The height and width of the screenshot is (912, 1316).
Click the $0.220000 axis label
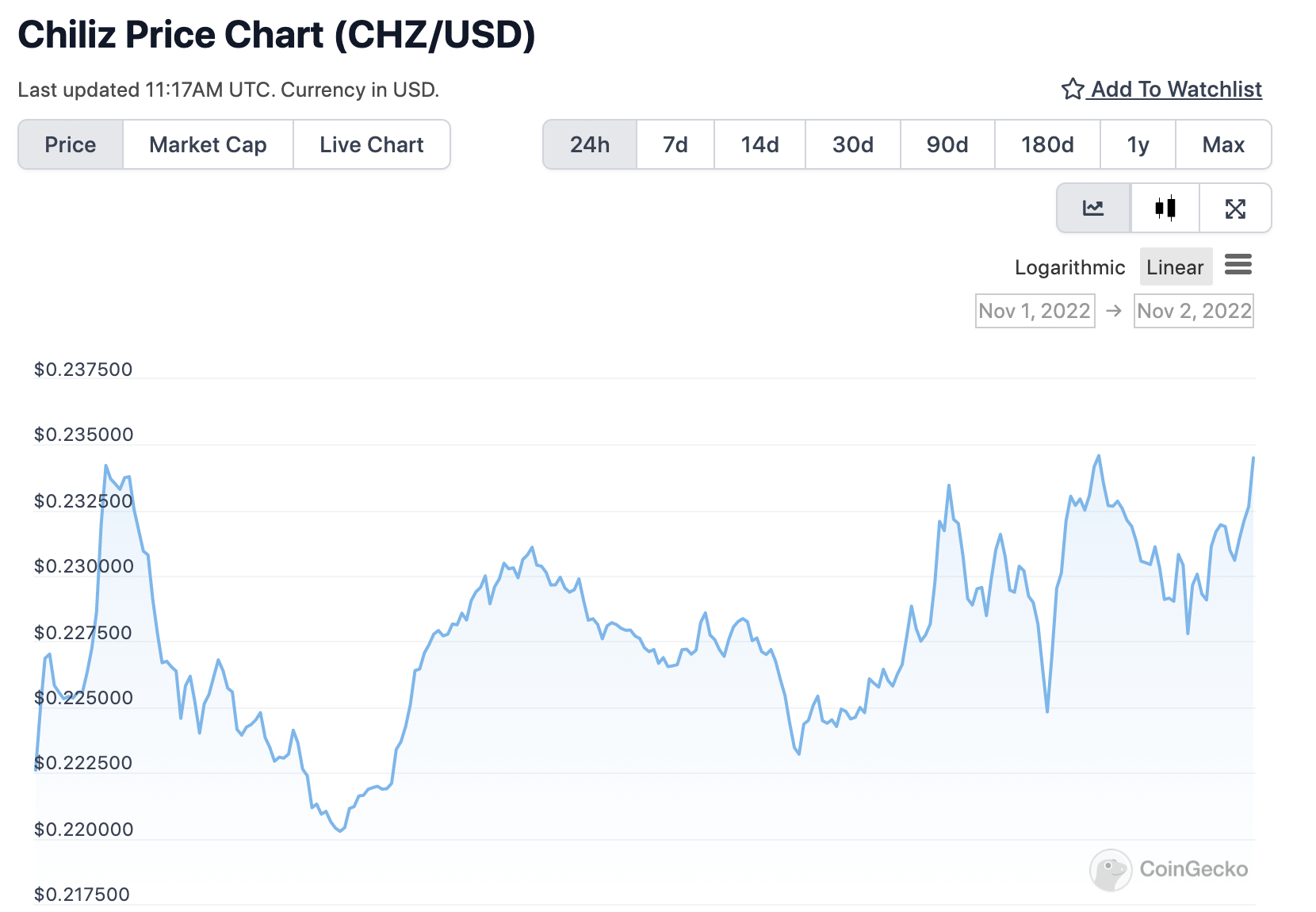point(84,830)
